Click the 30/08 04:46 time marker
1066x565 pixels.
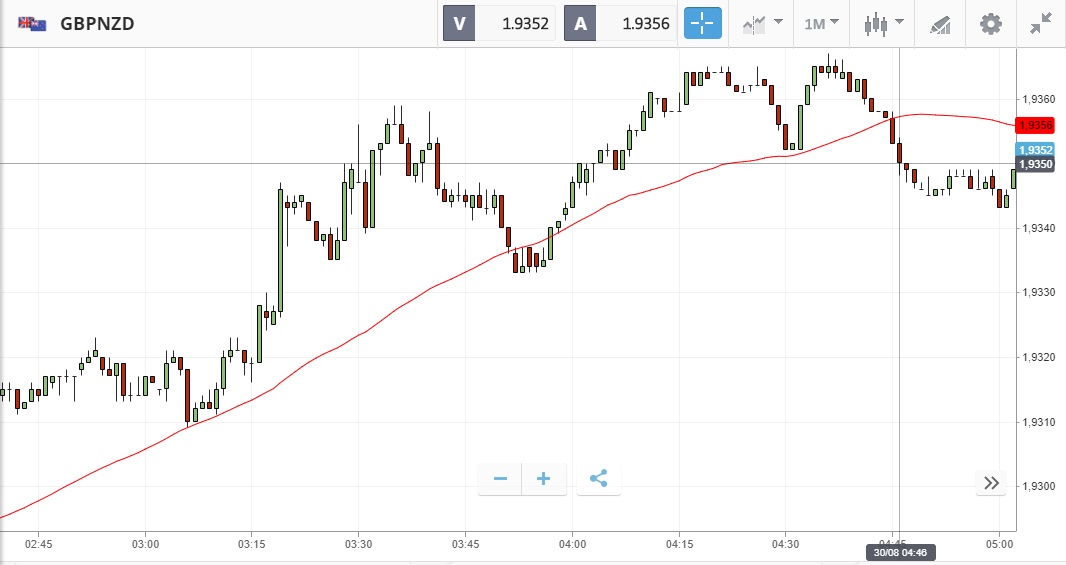[x=900, y=552]
